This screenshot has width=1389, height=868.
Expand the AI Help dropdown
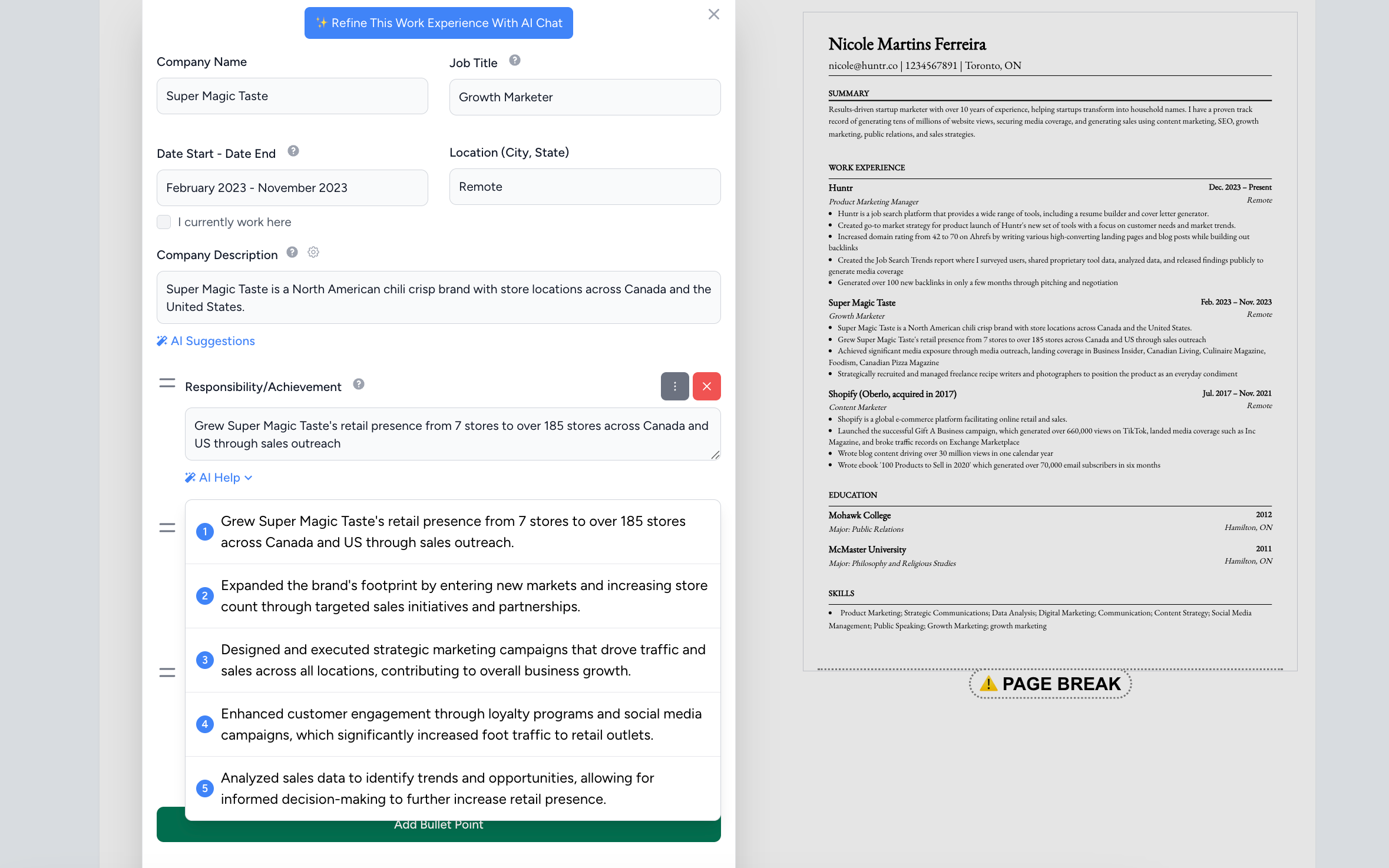click(219, 478)
